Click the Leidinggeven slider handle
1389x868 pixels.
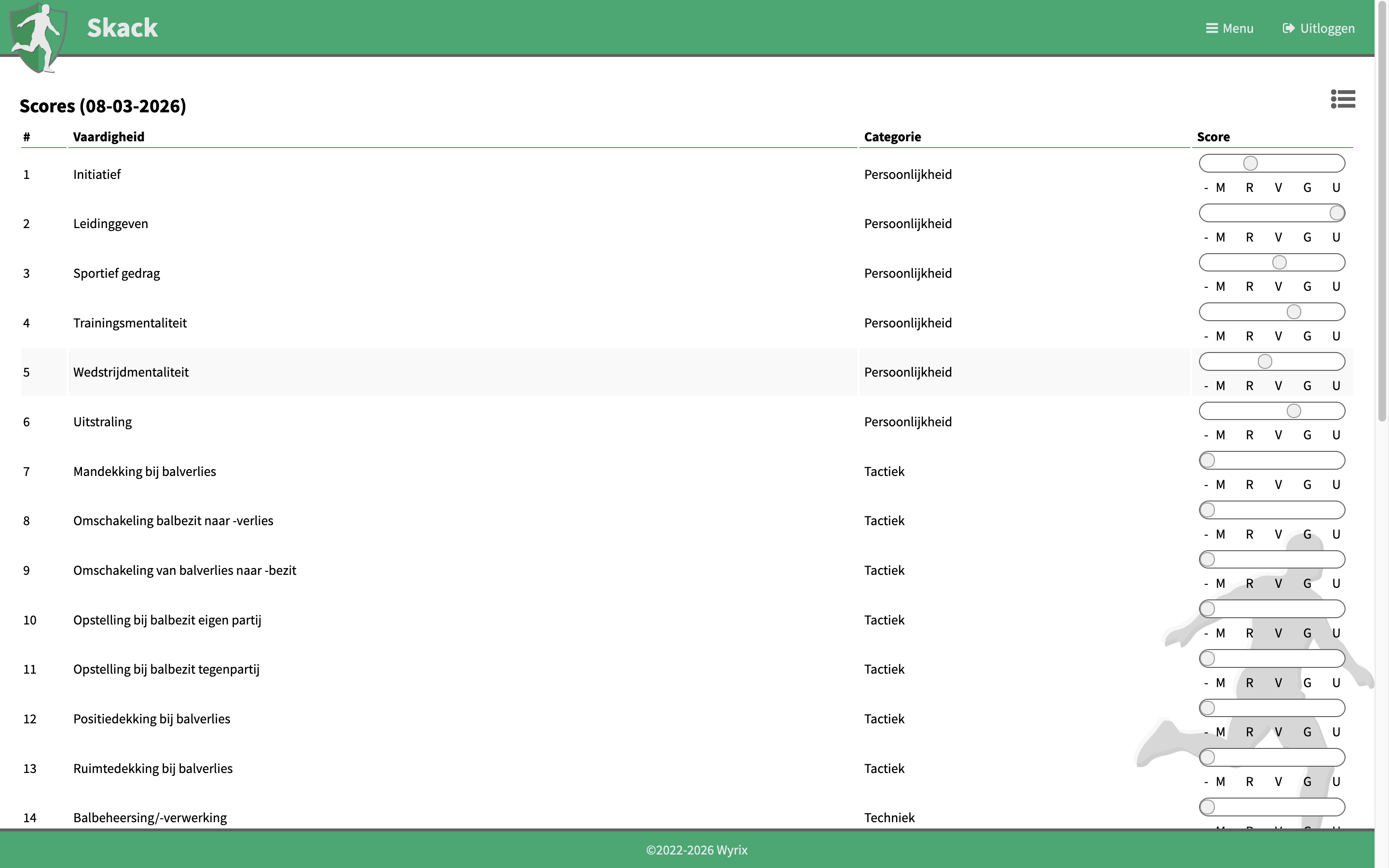point(1336,213)
